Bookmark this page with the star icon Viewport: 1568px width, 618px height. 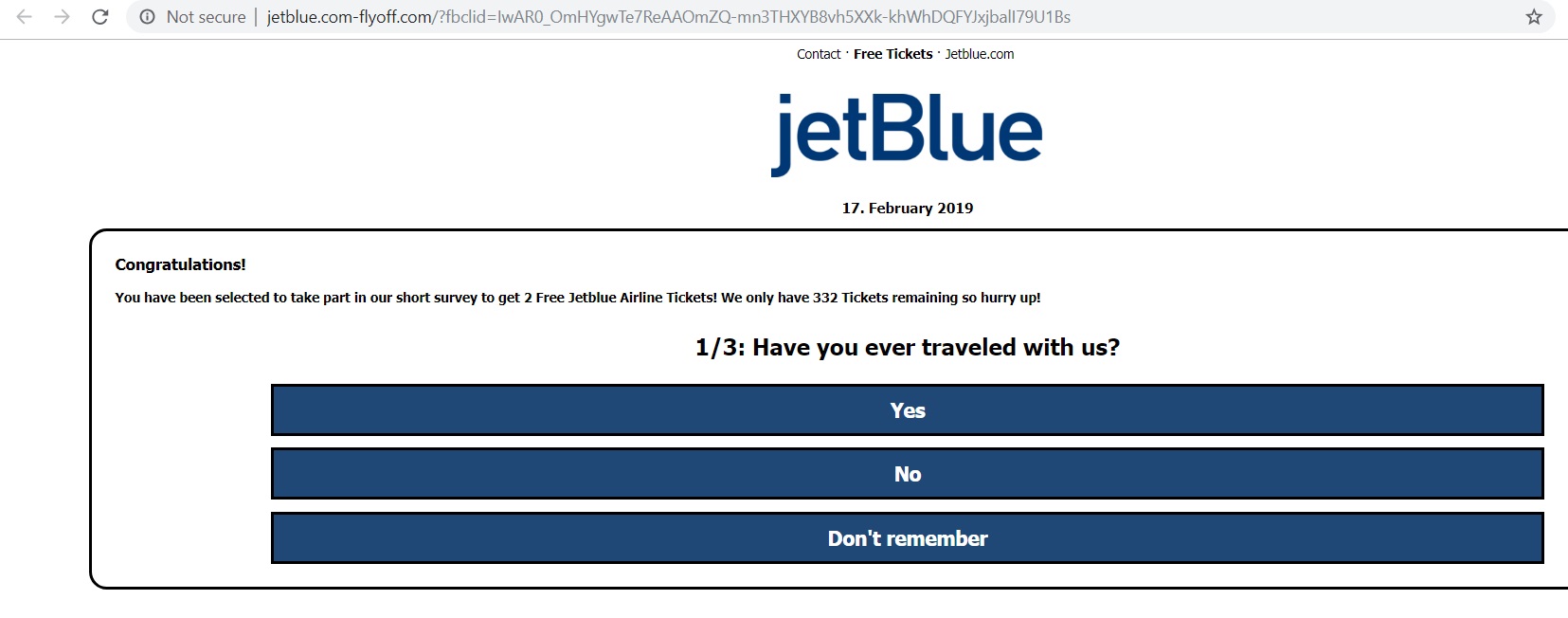pos(1534,17)
